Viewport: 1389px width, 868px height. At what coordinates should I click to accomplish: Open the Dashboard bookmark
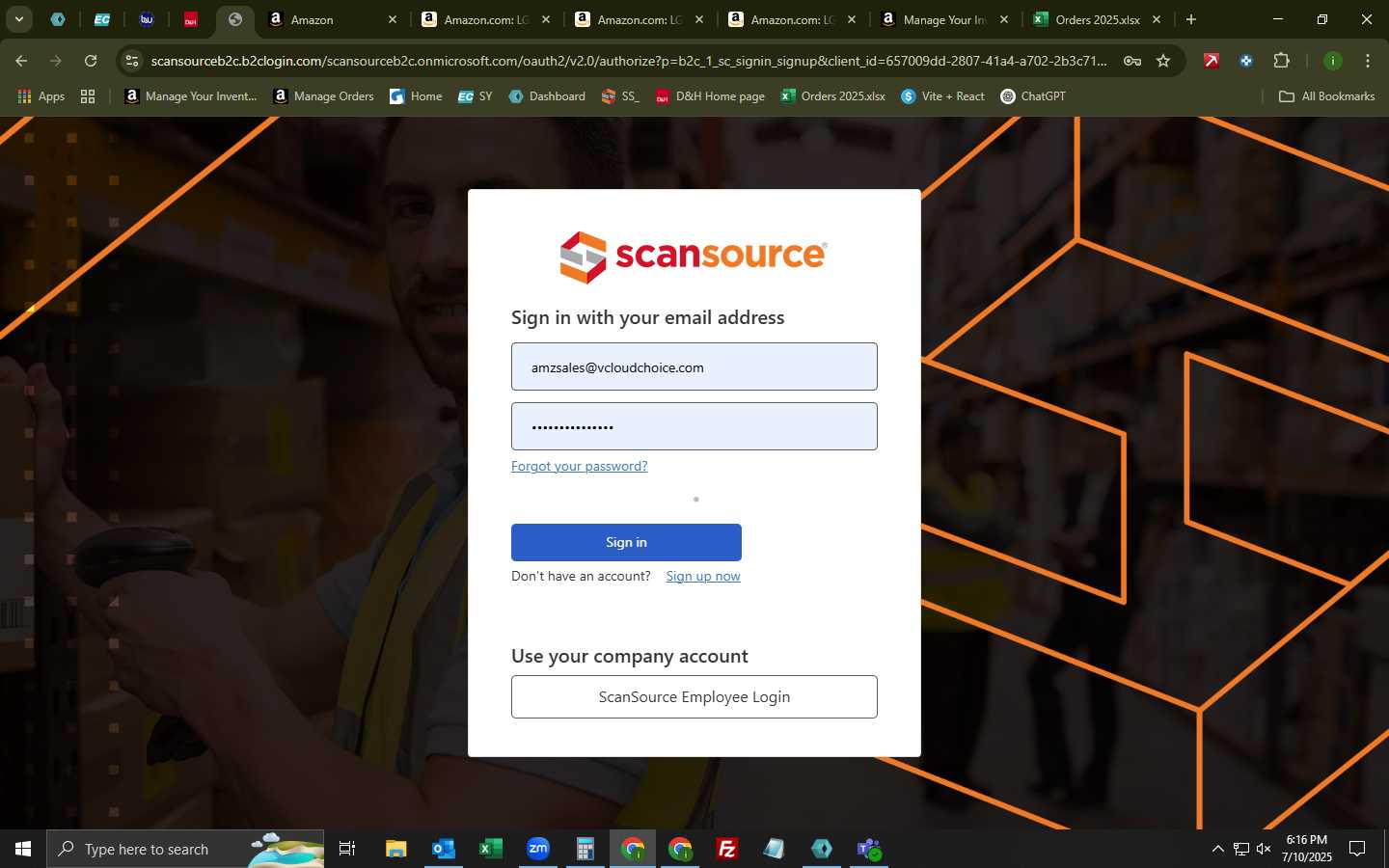coord(547,96)
